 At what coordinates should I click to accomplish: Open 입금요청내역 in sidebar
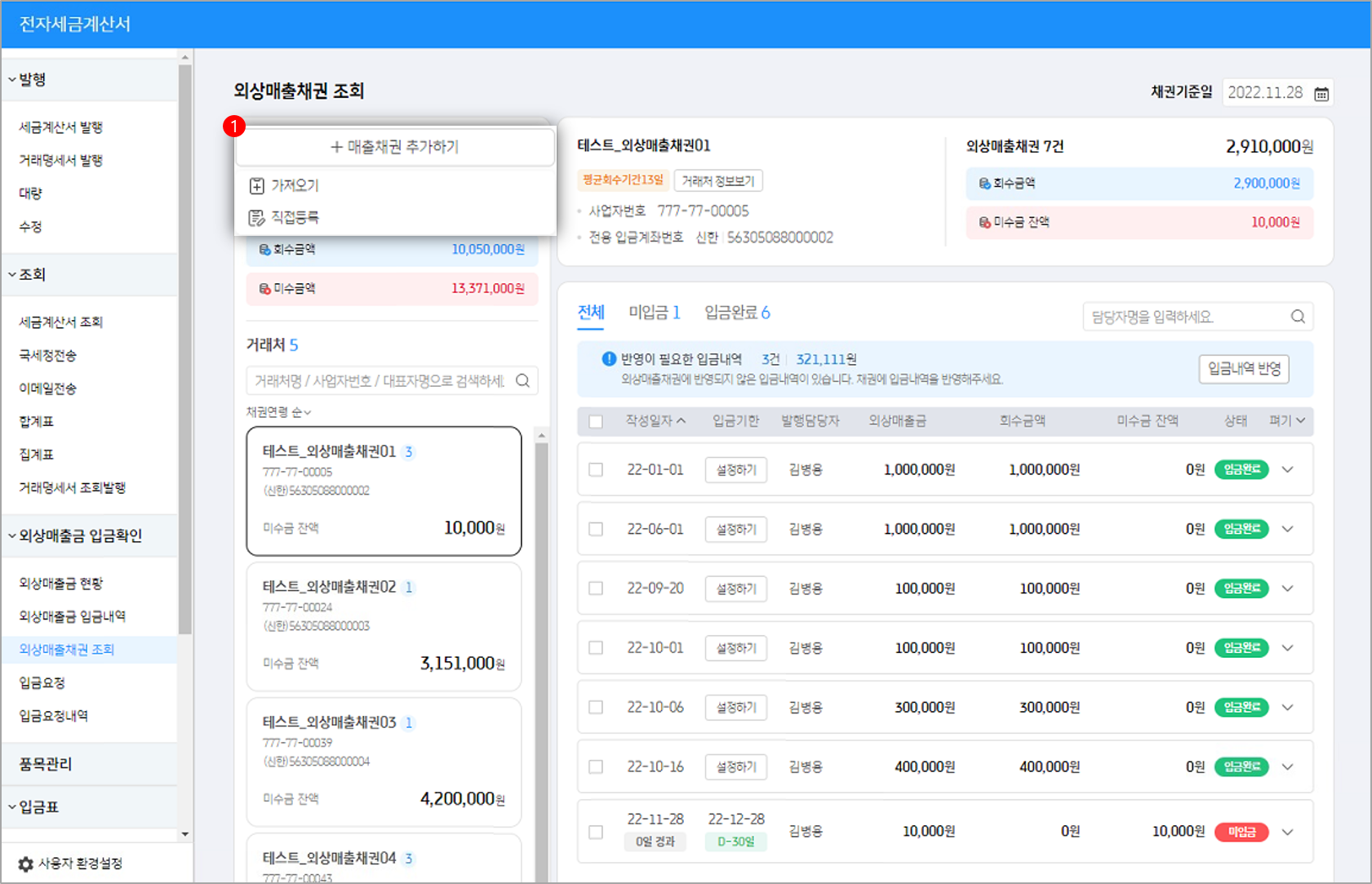tap(54, 716)
